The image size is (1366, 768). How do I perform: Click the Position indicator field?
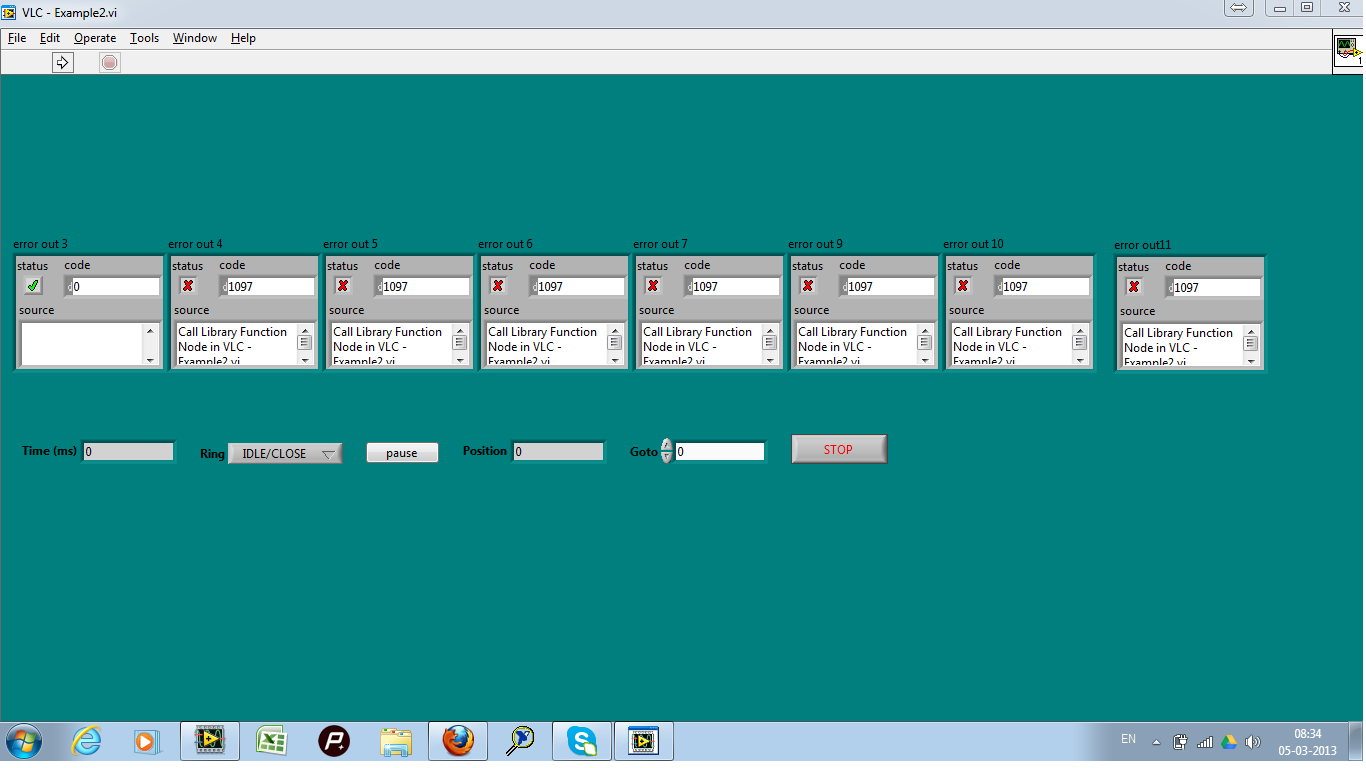tap(558, 451)
